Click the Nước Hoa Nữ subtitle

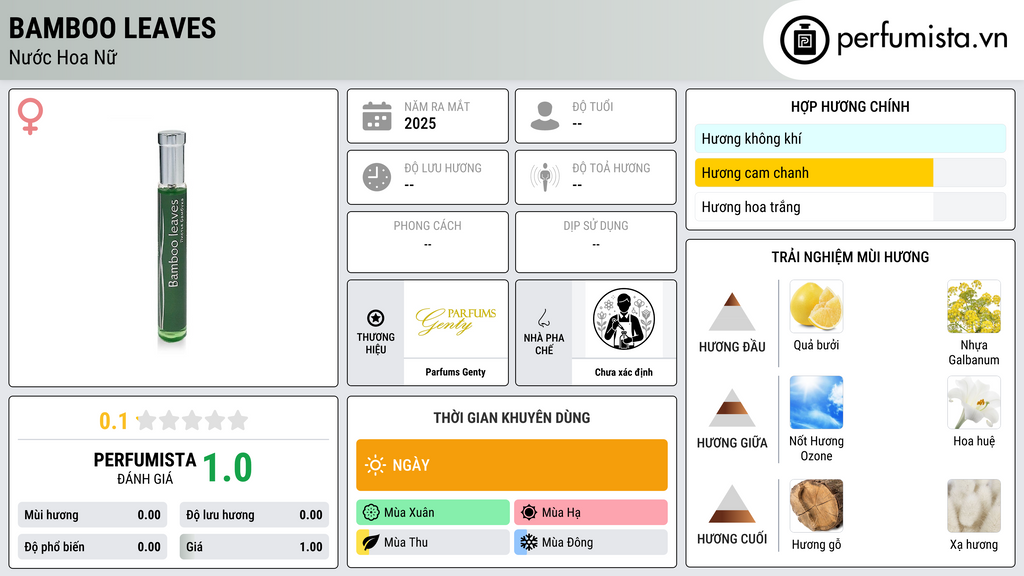coord(63,58)
